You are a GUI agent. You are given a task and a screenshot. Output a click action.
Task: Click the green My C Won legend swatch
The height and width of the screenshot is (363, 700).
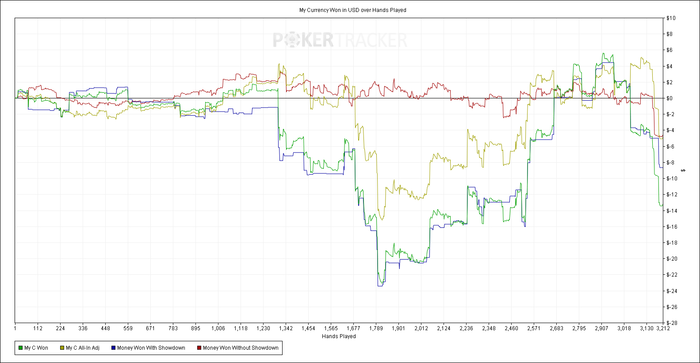[21, 348]
